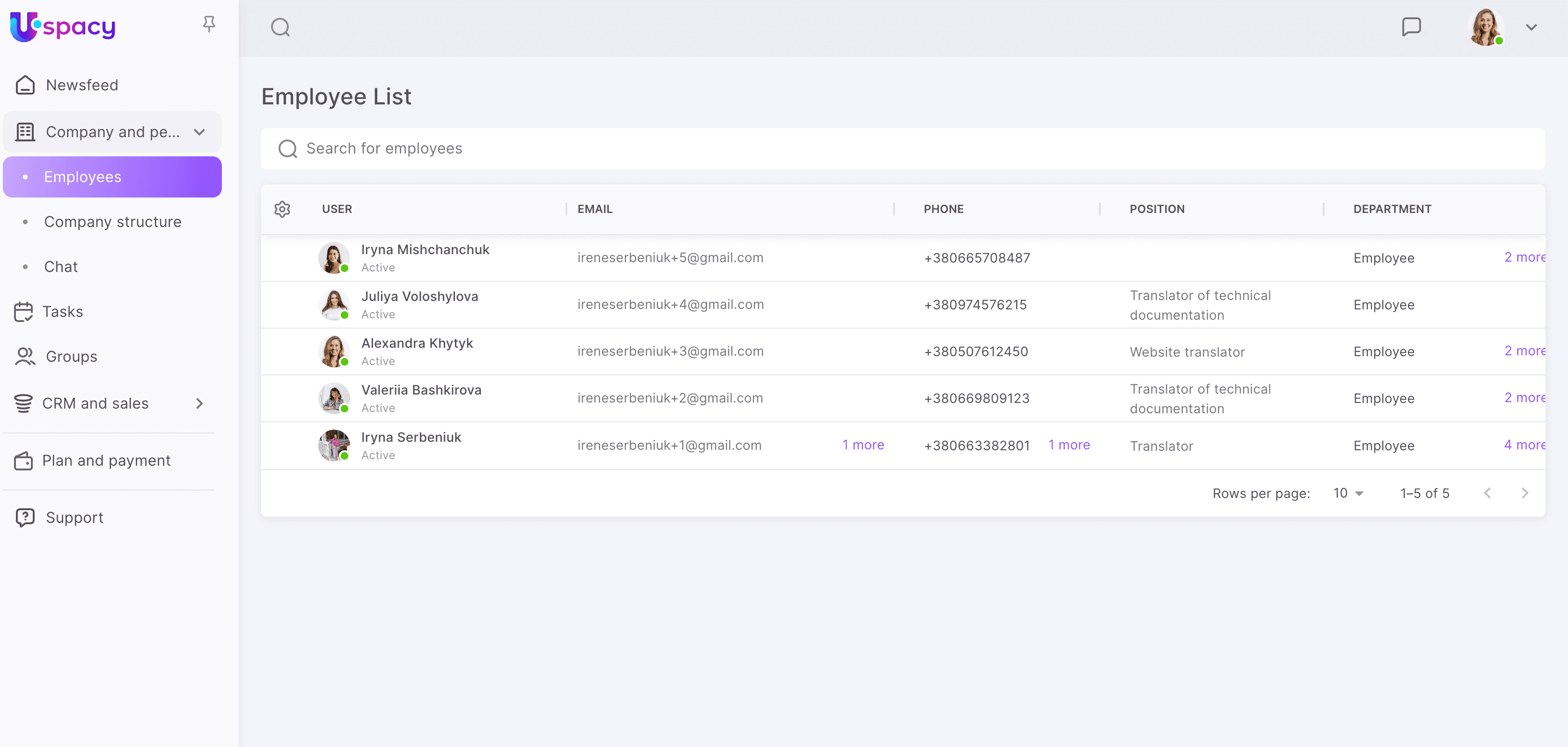Open the table columns settings gear

click(282, 209)
